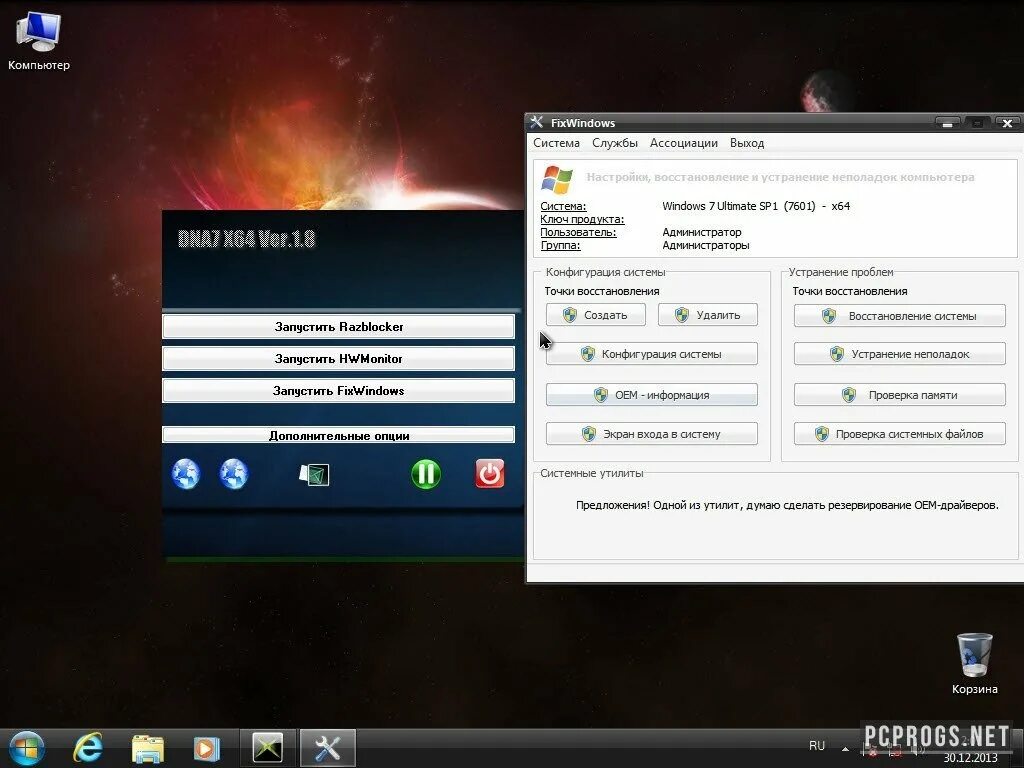
Task: Minimize the FixWindows window
Action: point(947,123)
